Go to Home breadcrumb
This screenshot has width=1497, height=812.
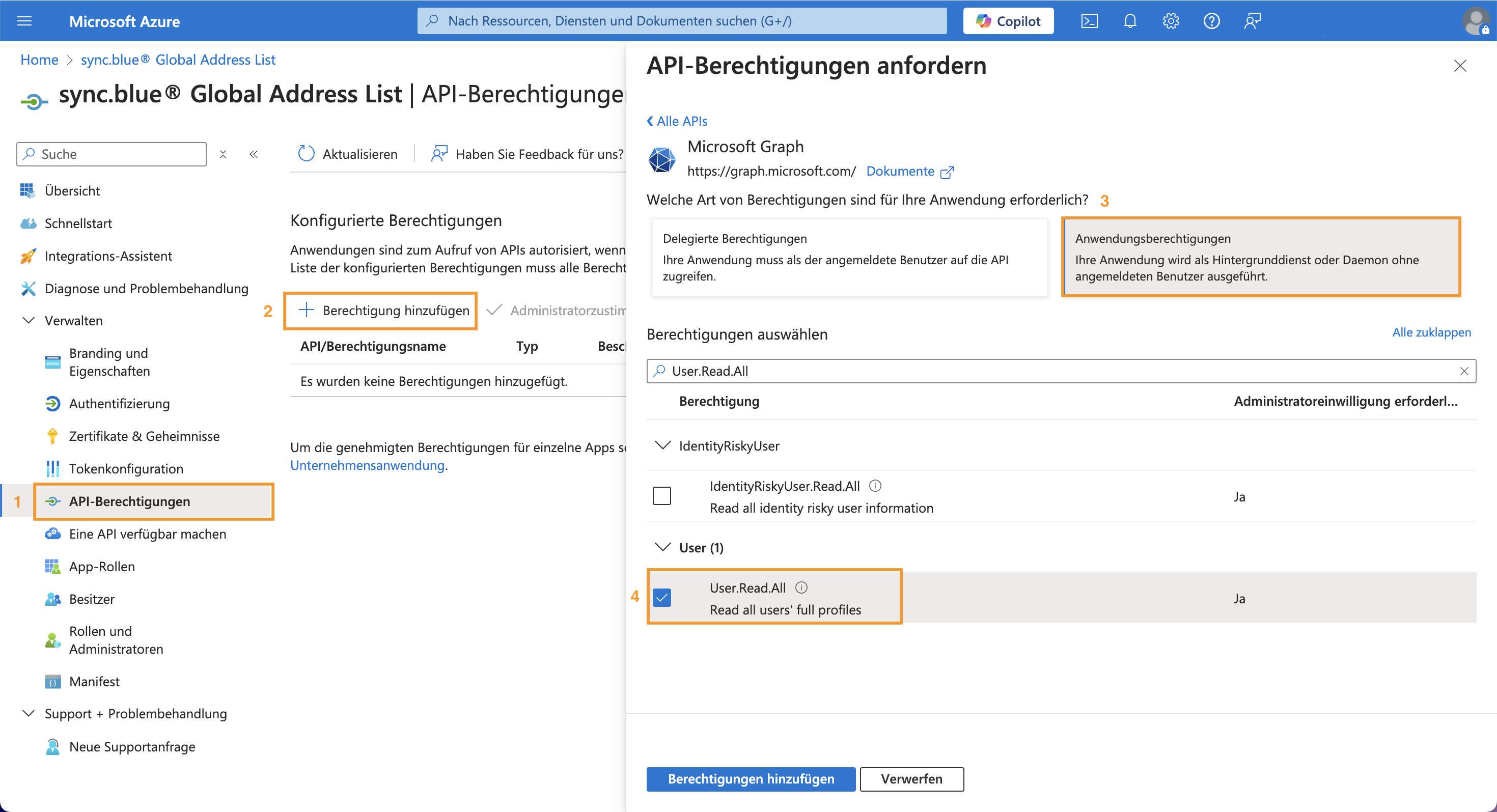click(39, 60)
